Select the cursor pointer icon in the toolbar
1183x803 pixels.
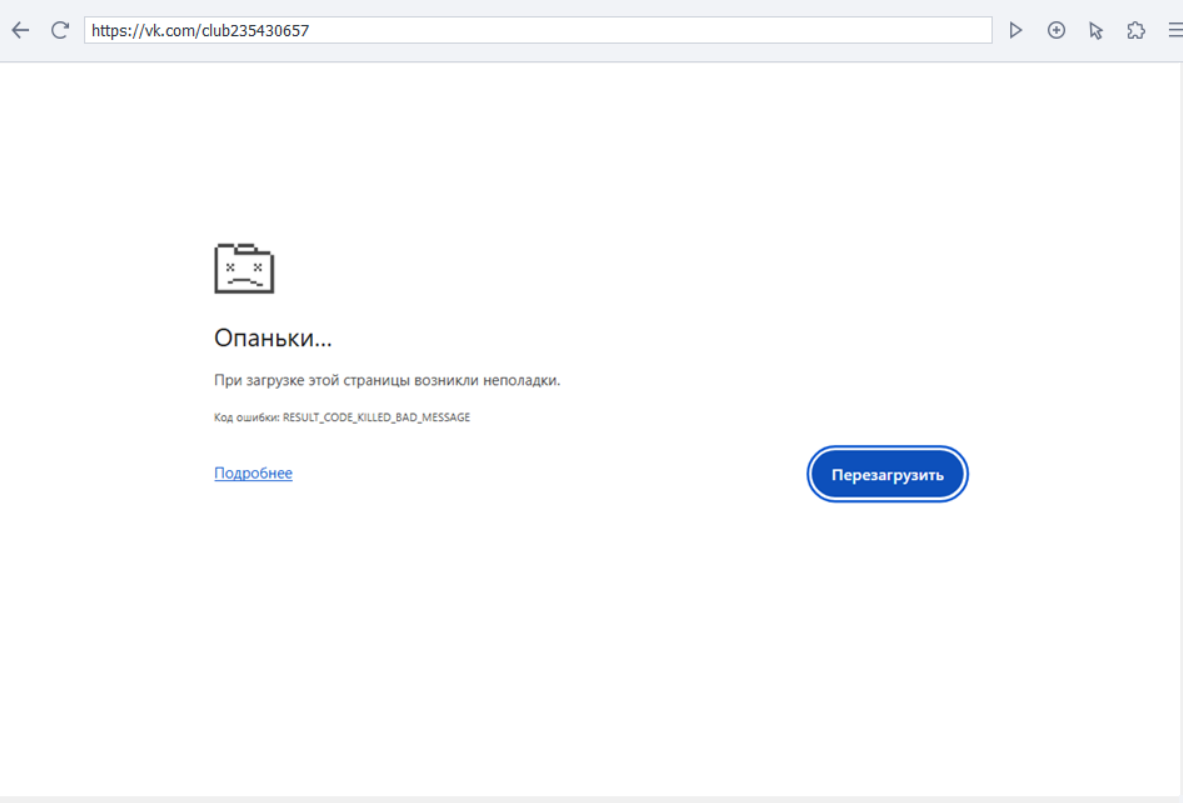(1096, 30)
